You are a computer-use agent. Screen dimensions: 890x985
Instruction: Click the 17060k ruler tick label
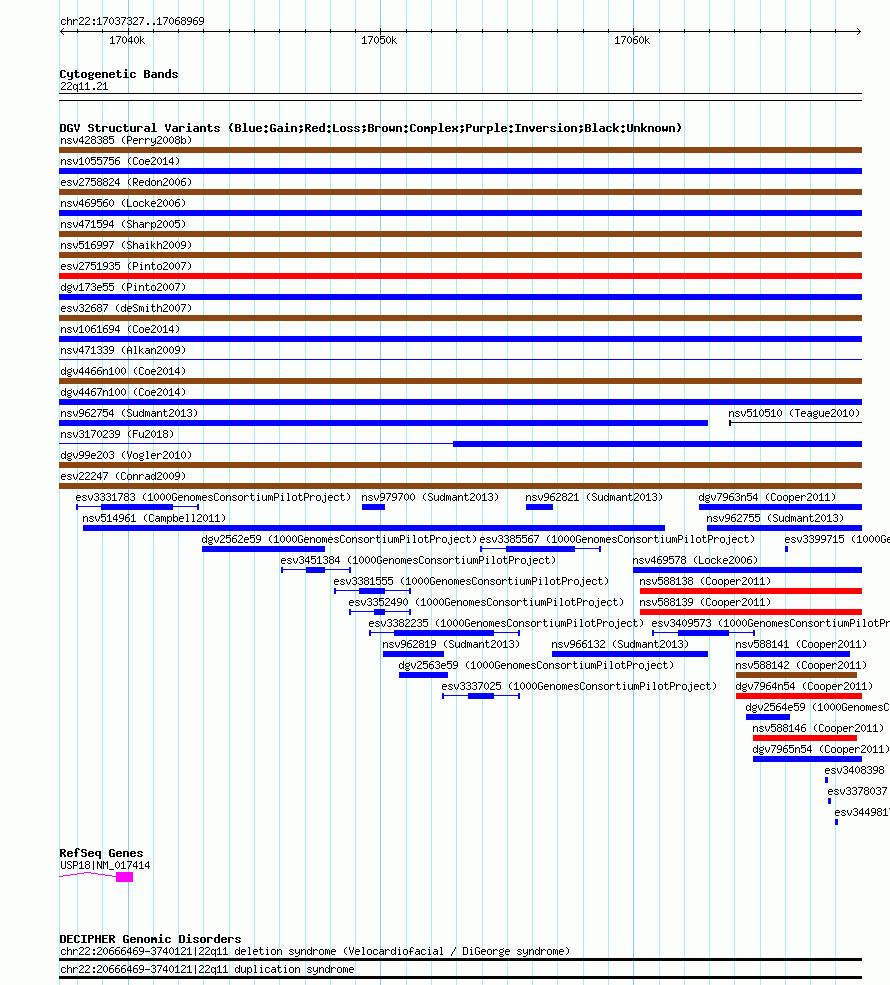coord(632,40)
